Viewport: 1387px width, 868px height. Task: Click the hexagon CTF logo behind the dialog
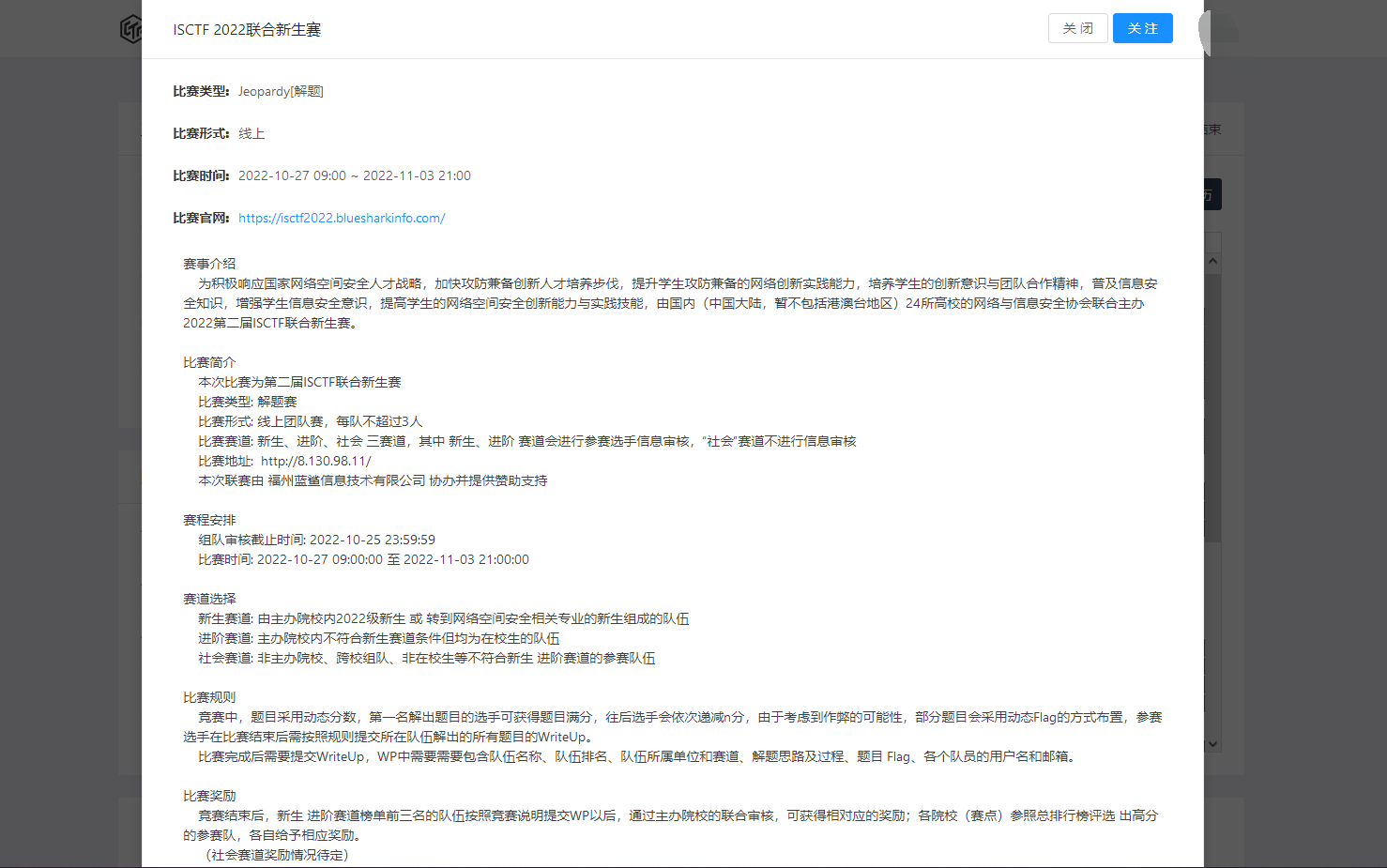[x=130, y=29]
